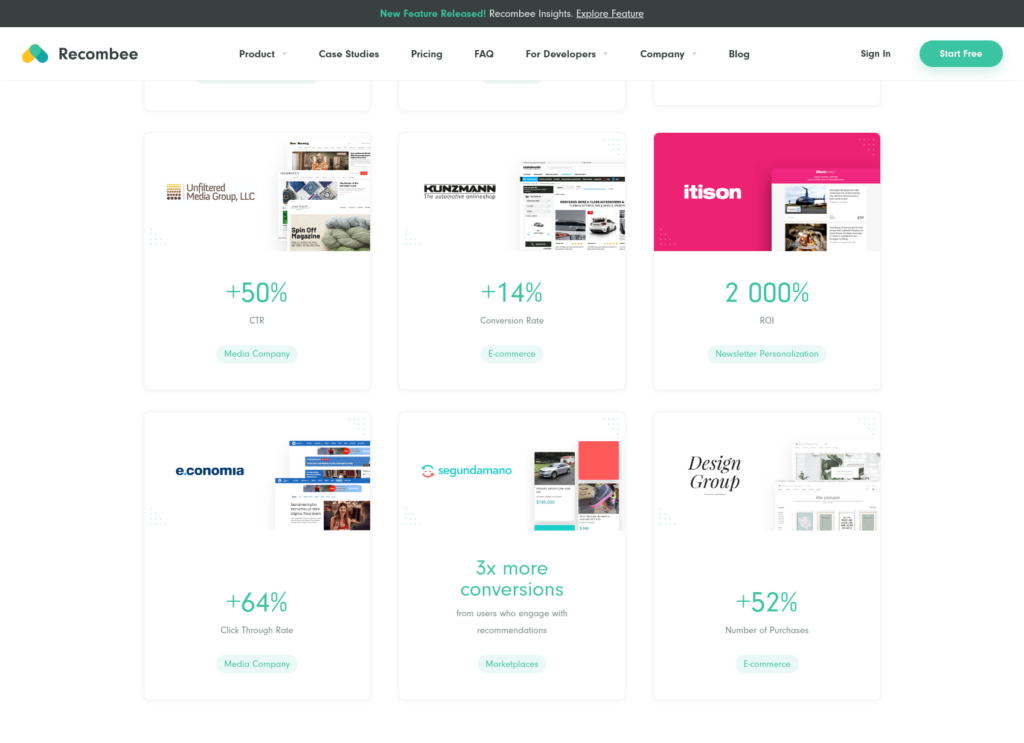Viewport: 1024px width, 743px height.
Task: Expand the Company dropdown chevron
Action: 694,54
